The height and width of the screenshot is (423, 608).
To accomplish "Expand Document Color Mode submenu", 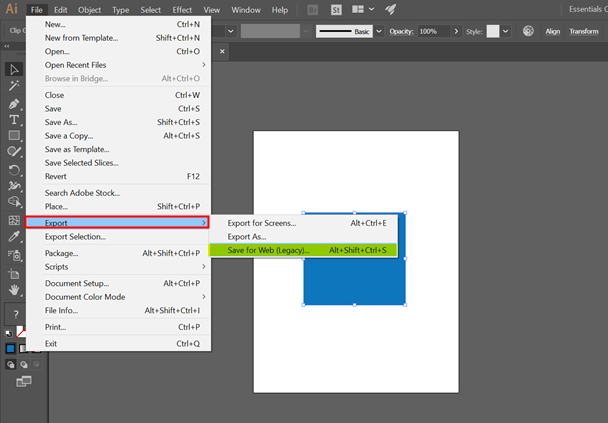I will click(x=204, y=297).
